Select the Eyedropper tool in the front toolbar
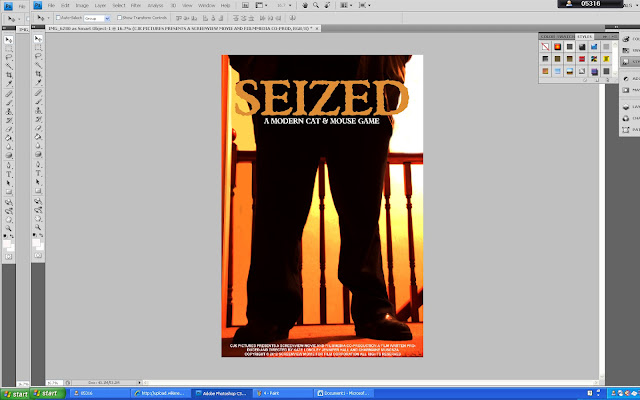Image resolution: width=640 pixels, height=400 pixels. pyautogui.click(x=38, y=82)
